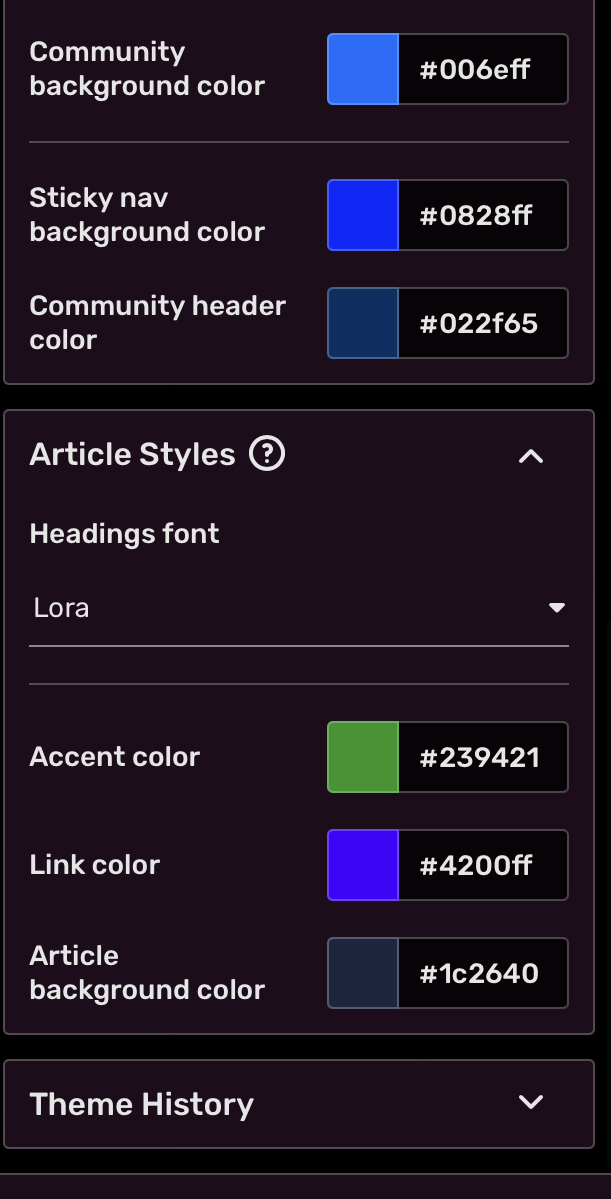The height and width of the screenshot is (1199, 611).
Task: Collapse the Article Styles section
Action: pos(530,456)
